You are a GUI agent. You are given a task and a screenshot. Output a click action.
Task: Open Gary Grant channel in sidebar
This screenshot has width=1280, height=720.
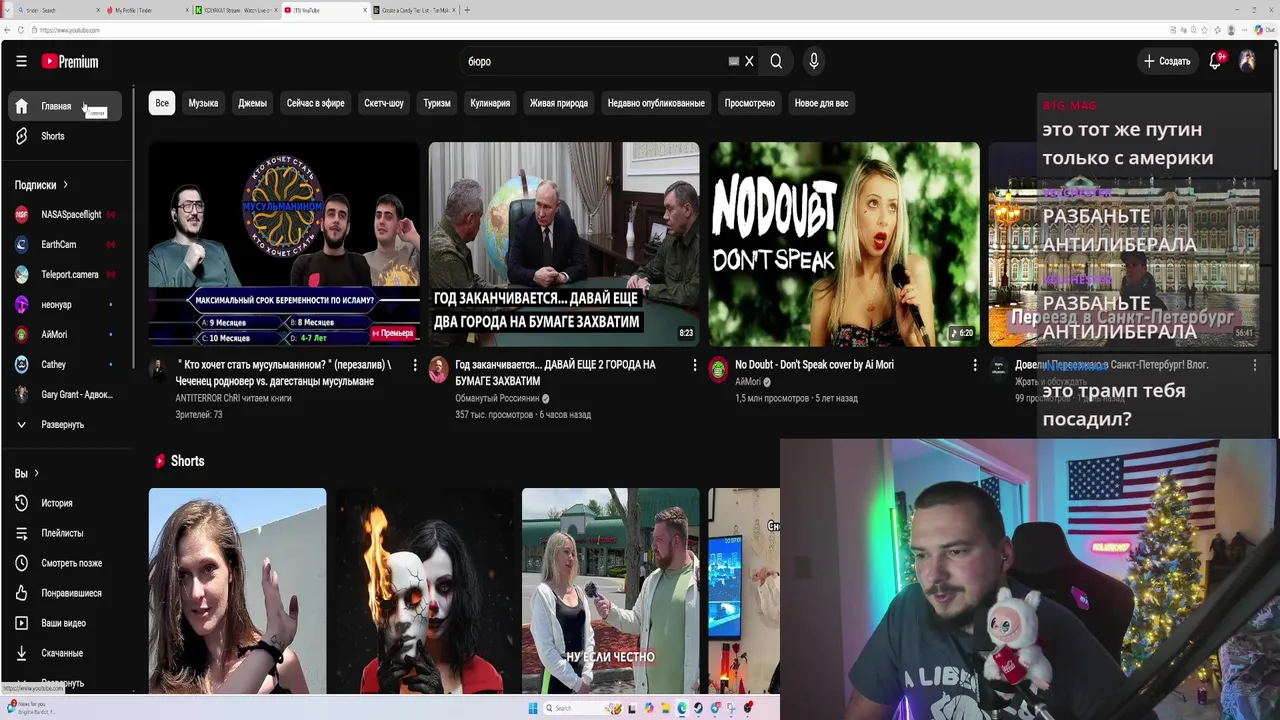coord(65,394)
